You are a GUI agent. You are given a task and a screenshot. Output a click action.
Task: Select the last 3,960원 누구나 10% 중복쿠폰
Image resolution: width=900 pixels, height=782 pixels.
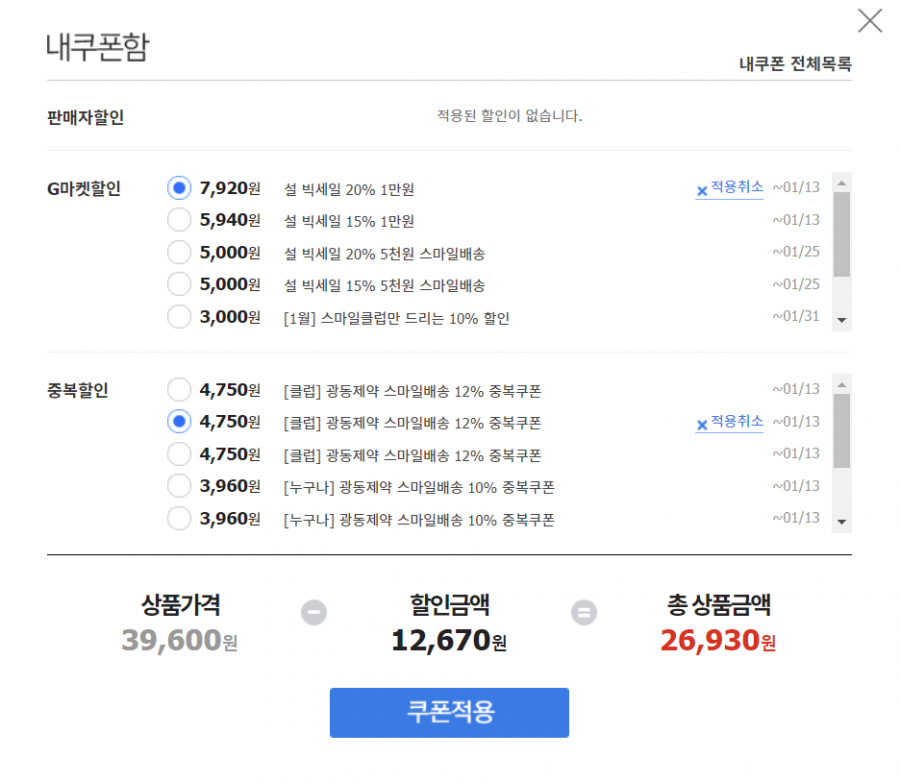pyautogui.click(x=179, y=518)
